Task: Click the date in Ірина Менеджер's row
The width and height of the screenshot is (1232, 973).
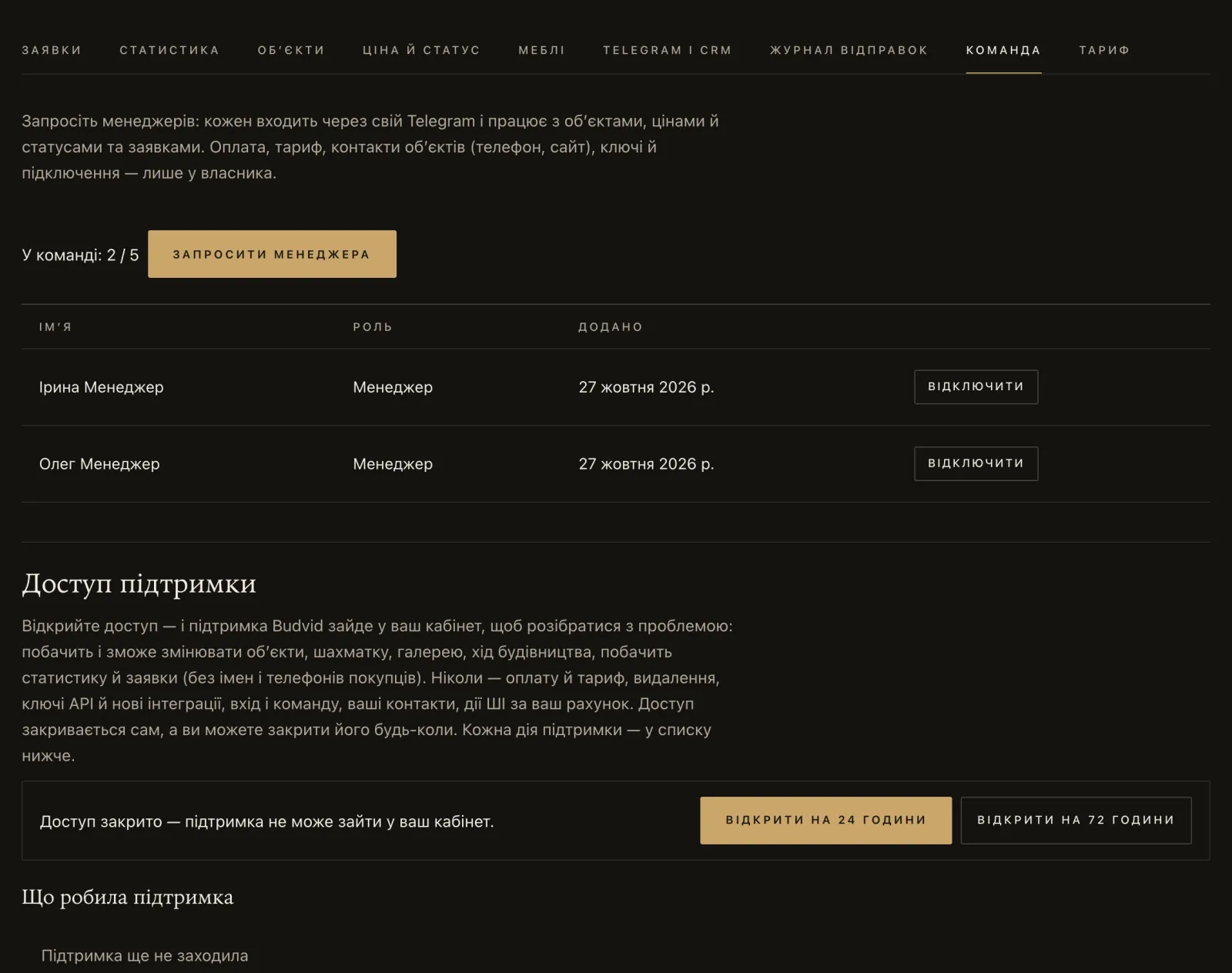Action: (646, 387)
